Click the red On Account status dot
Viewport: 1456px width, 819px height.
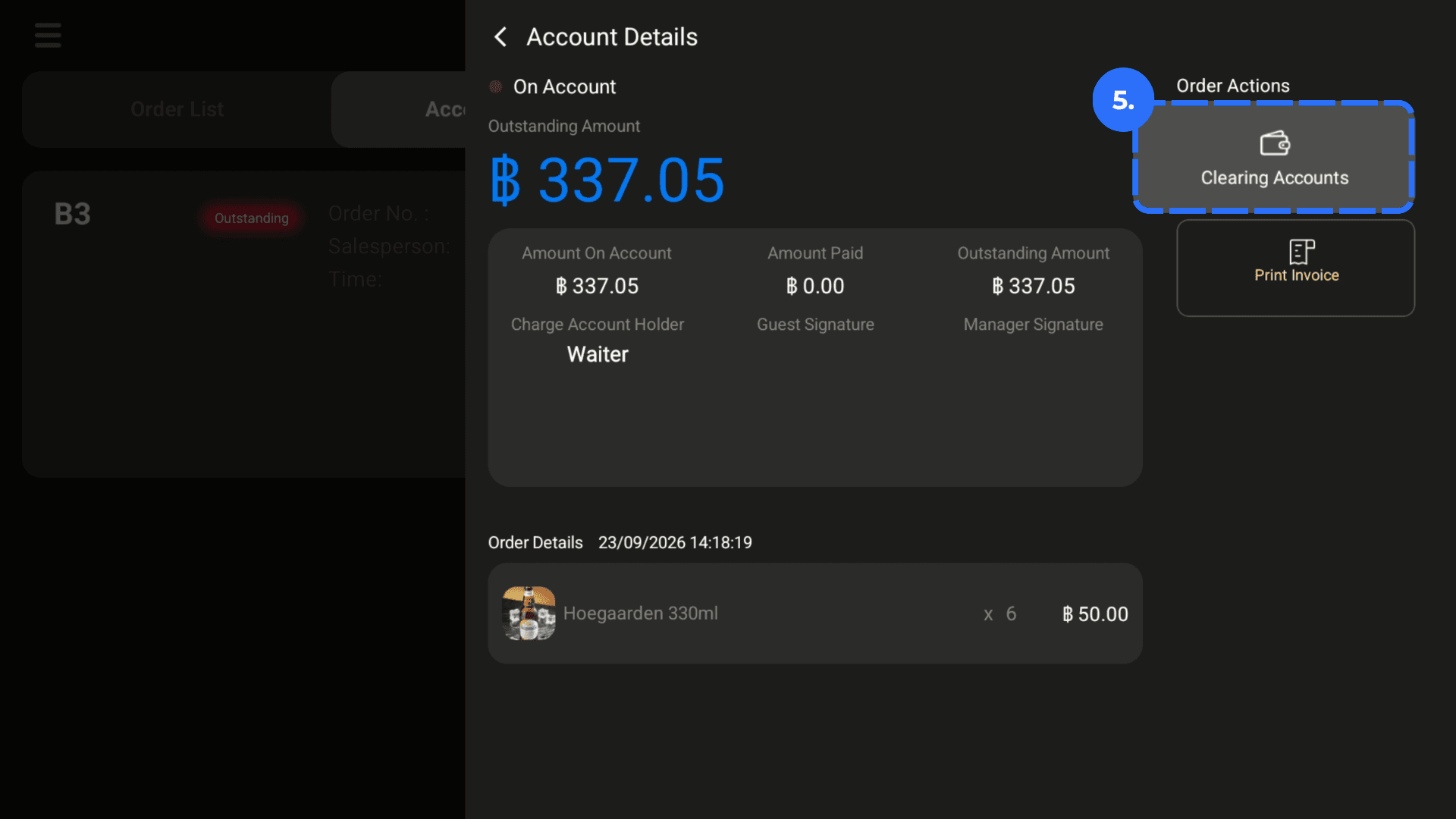click(496, 87)
